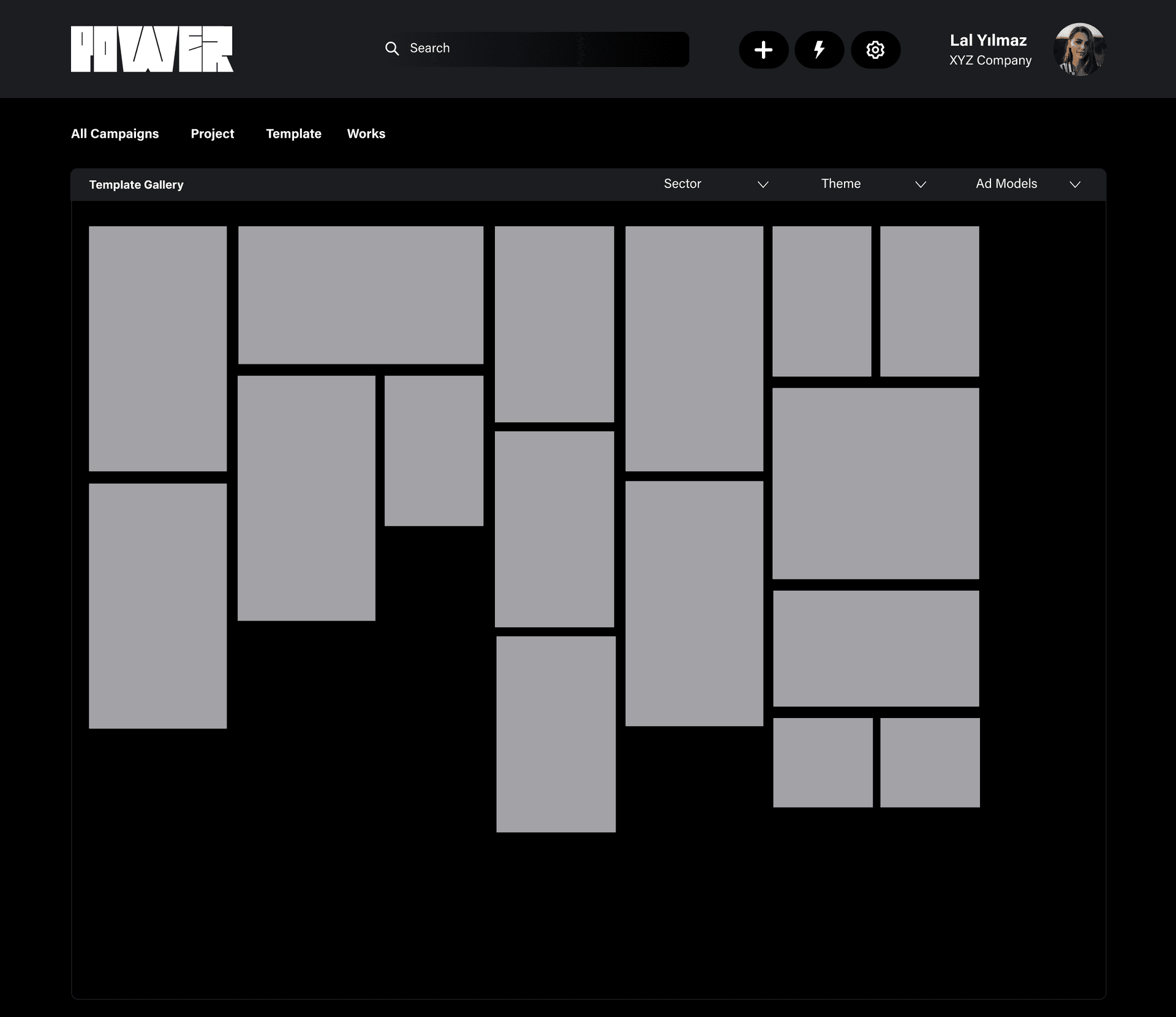The image size is (1176, 1017).
Task: Click the magnifier search icon
Action: click(x=392, y=48)
